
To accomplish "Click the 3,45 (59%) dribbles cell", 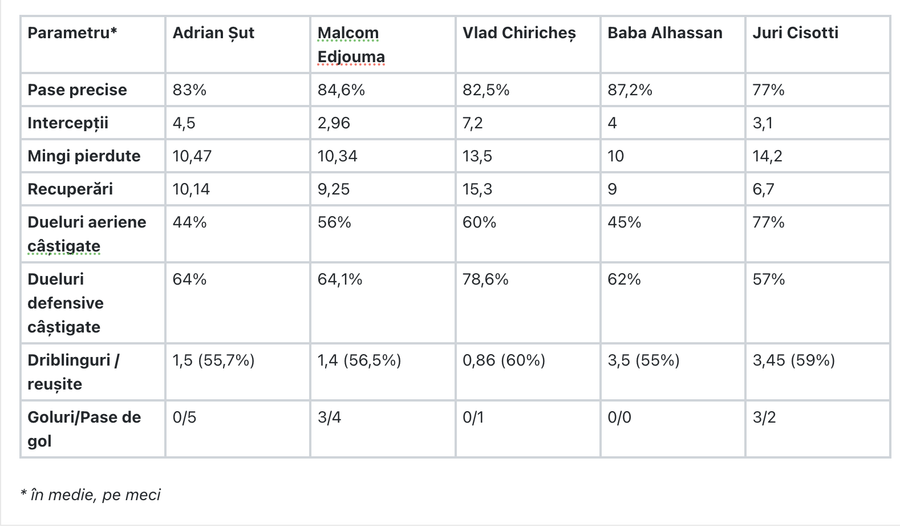I will 818,371.
